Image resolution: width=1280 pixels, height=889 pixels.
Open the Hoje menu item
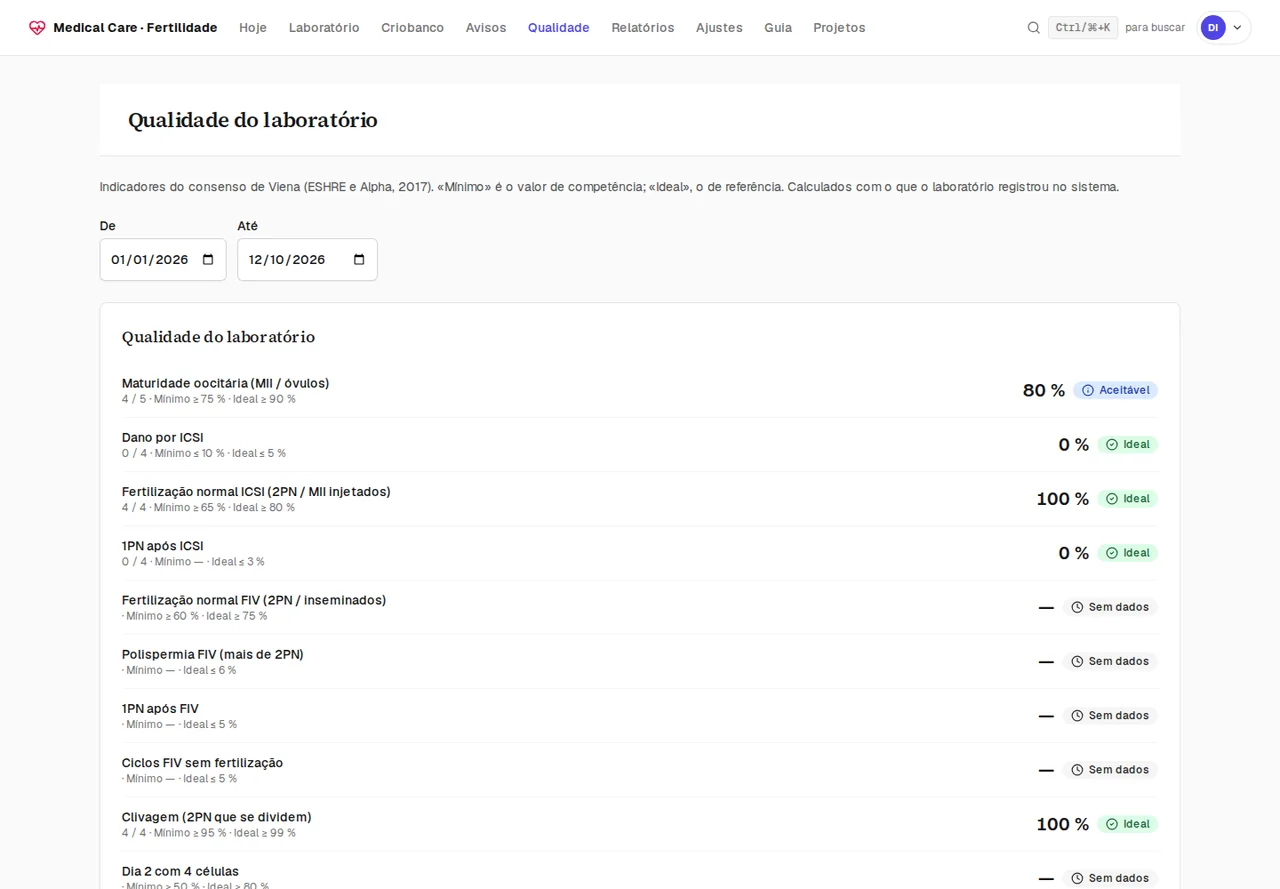point(253,28)
